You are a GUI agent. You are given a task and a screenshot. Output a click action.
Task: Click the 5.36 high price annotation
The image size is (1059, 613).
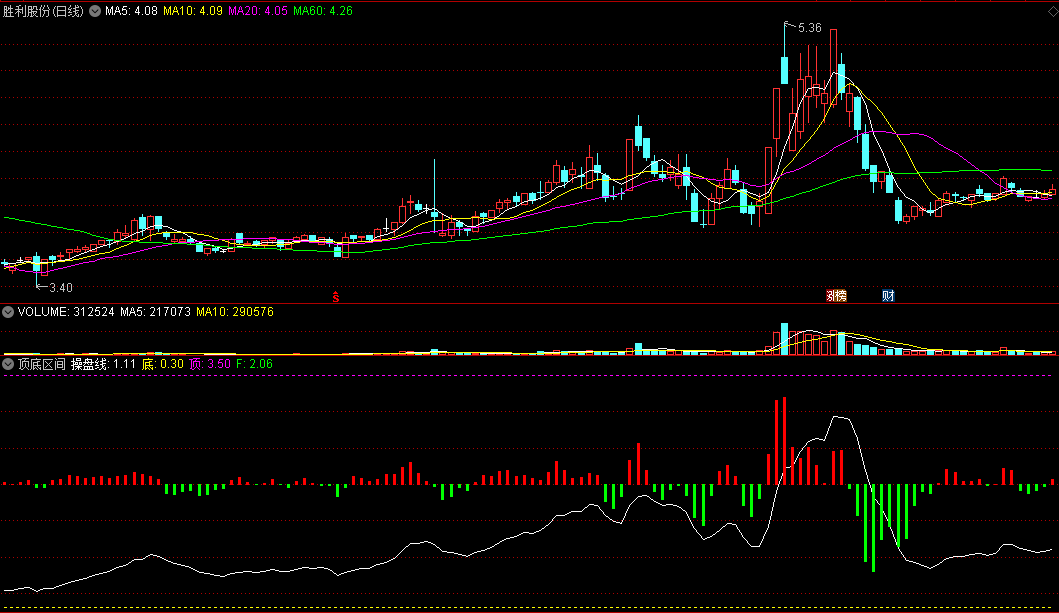click(809, 28)
